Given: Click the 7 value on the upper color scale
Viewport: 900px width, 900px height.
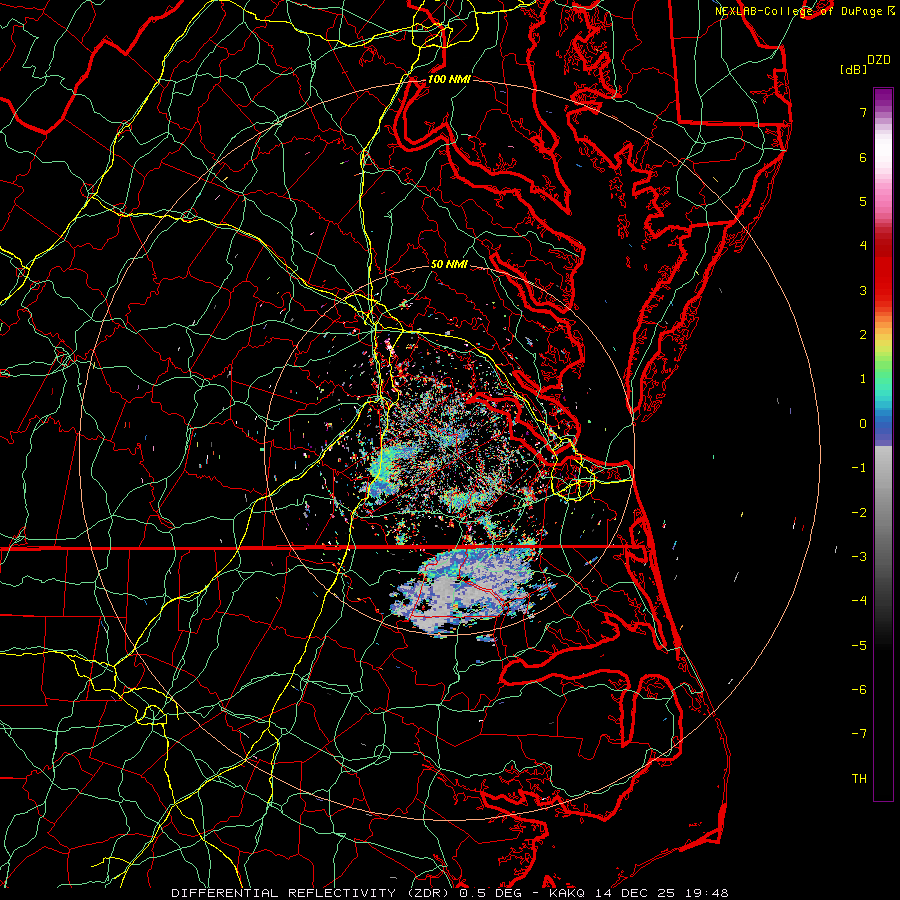Looking at the screenshot, I should [863, 112].
